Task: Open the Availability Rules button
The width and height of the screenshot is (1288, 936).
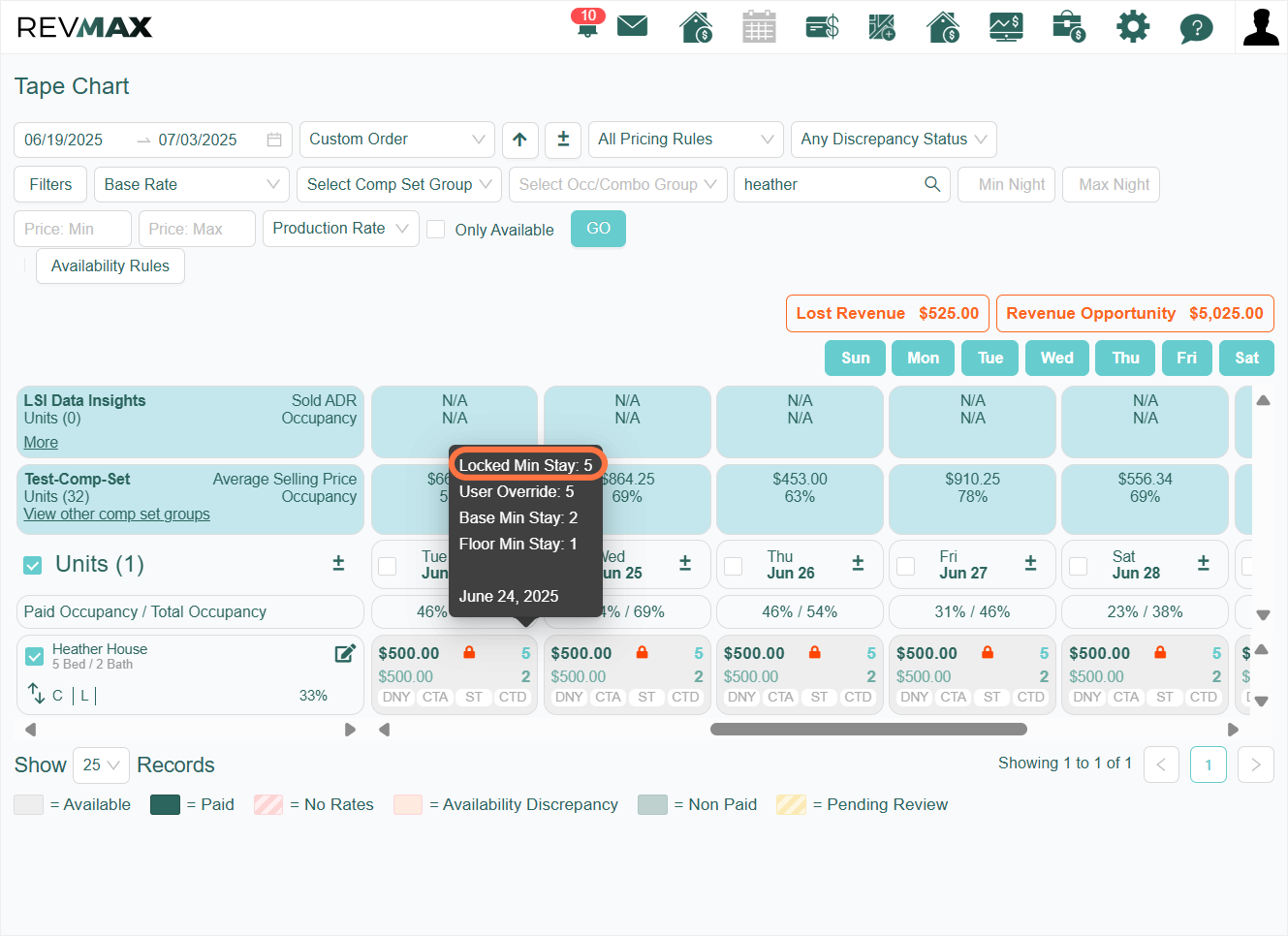Action: click(110, 265)
